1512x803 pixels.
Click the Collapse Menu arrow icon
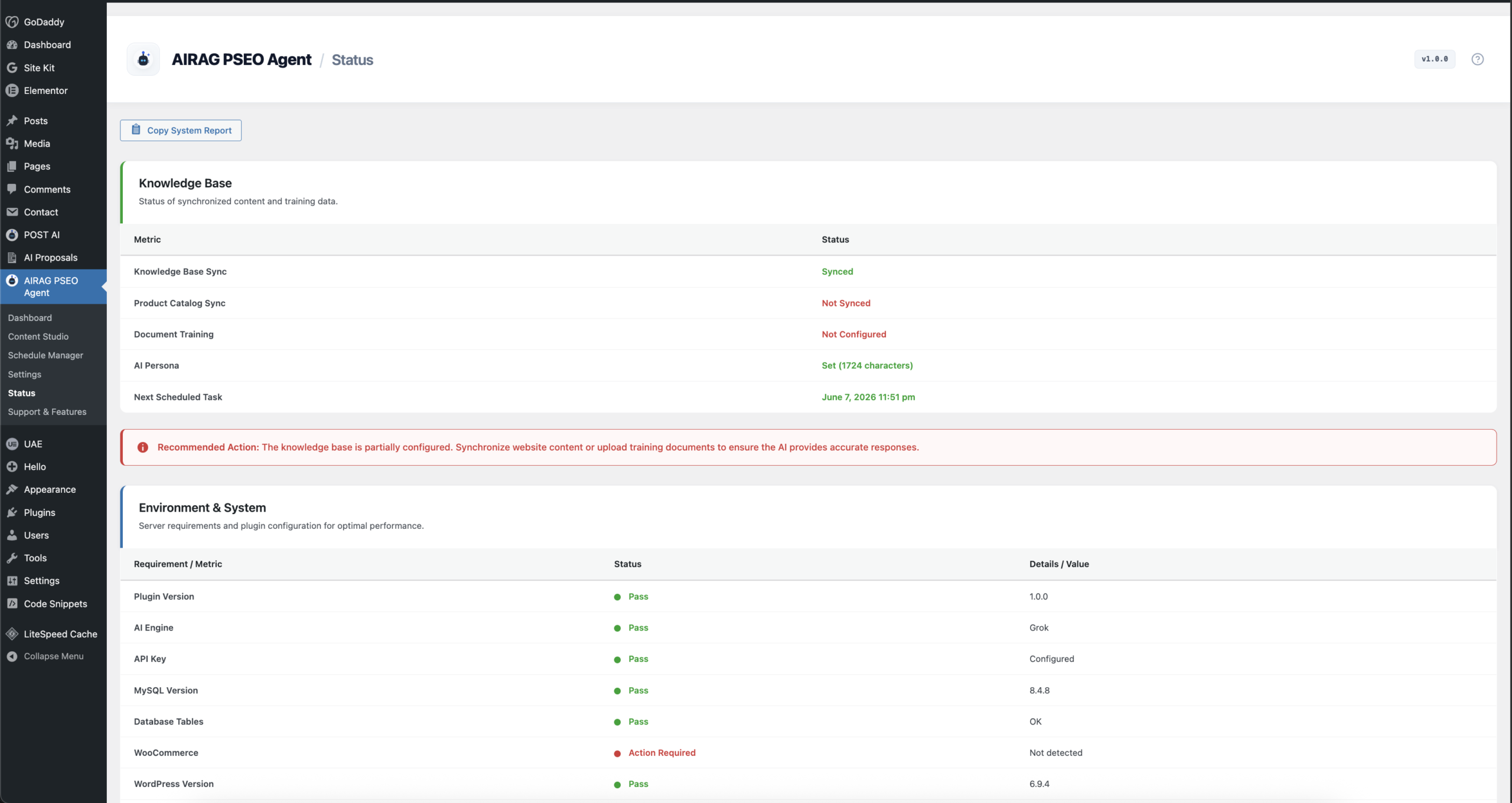[12, 656]
